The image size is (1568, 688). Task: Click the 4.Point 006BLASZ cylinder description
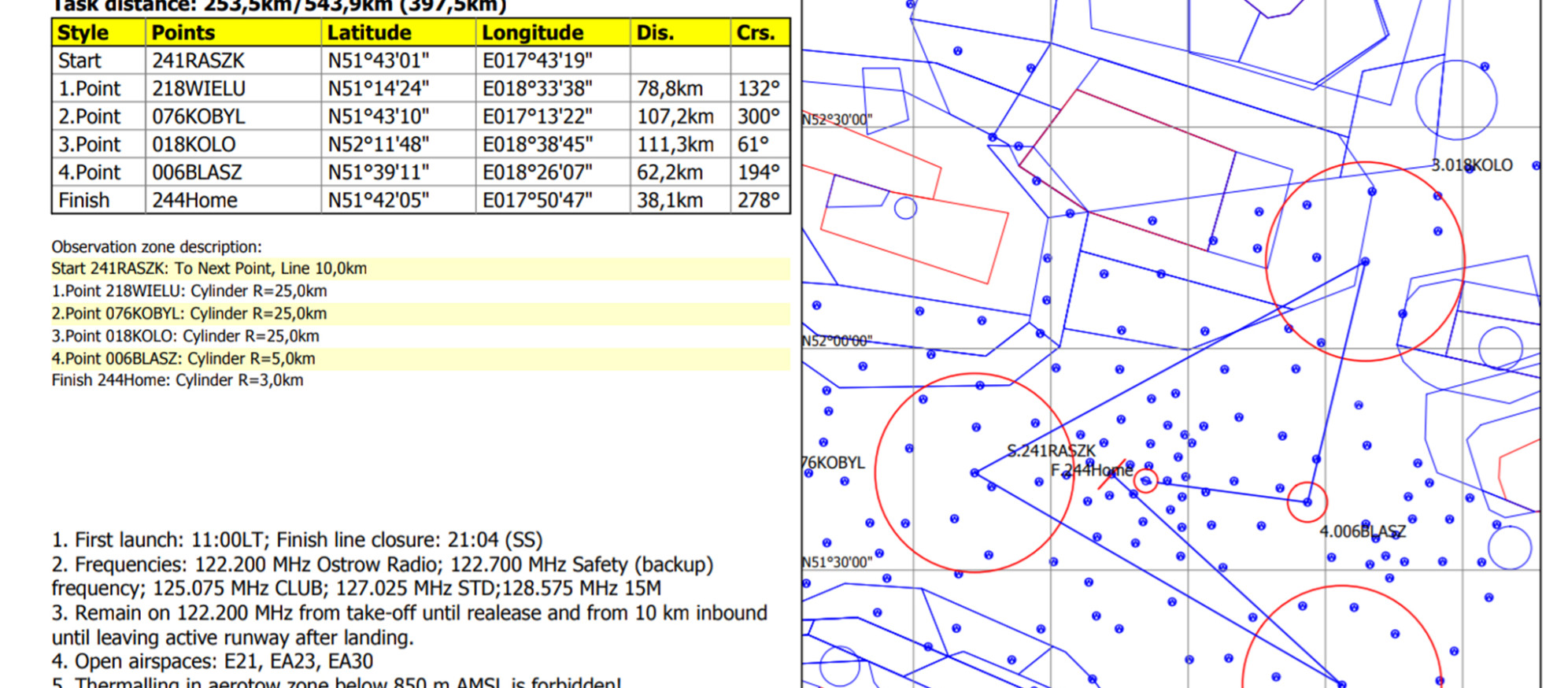(183, 359)
